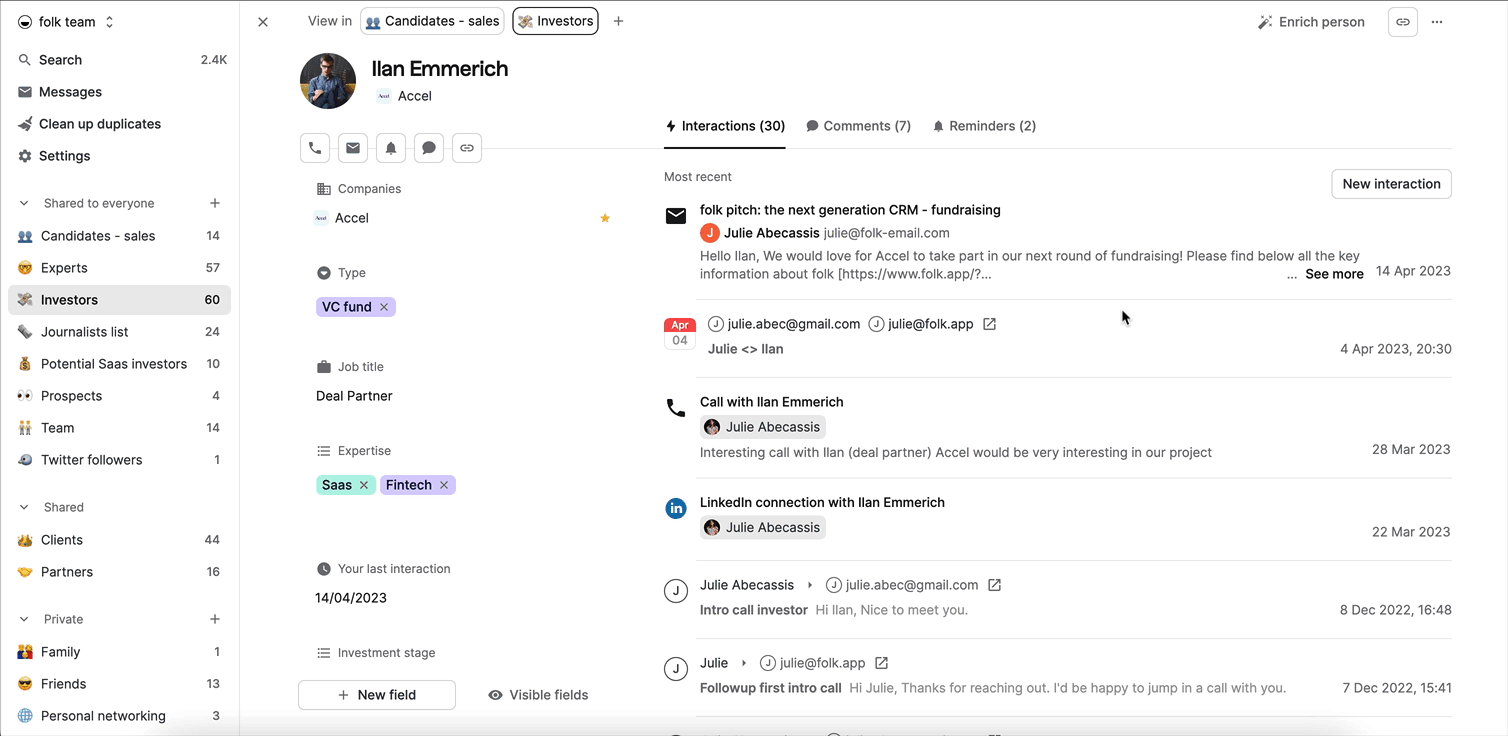Viewport: 1508px width, 736px height.
Task: Open Partners group
Action: tap(120, 572)
